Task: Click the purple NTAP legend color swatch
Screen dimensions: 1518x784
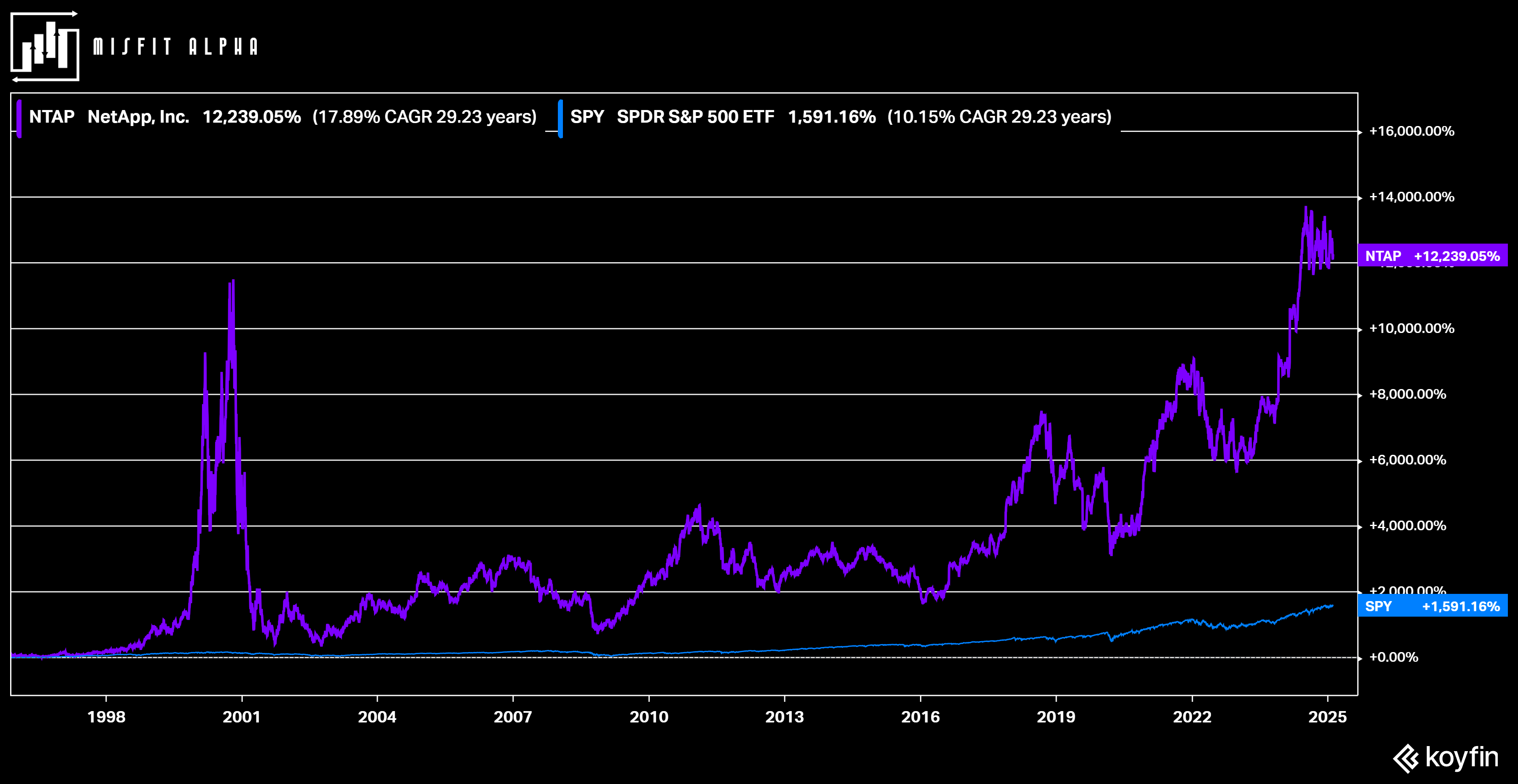Action: (x=19, y=118)
